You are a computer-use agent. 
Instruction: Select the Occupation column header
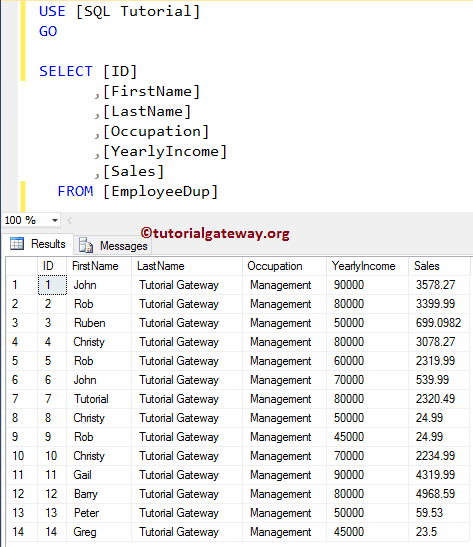284,266
